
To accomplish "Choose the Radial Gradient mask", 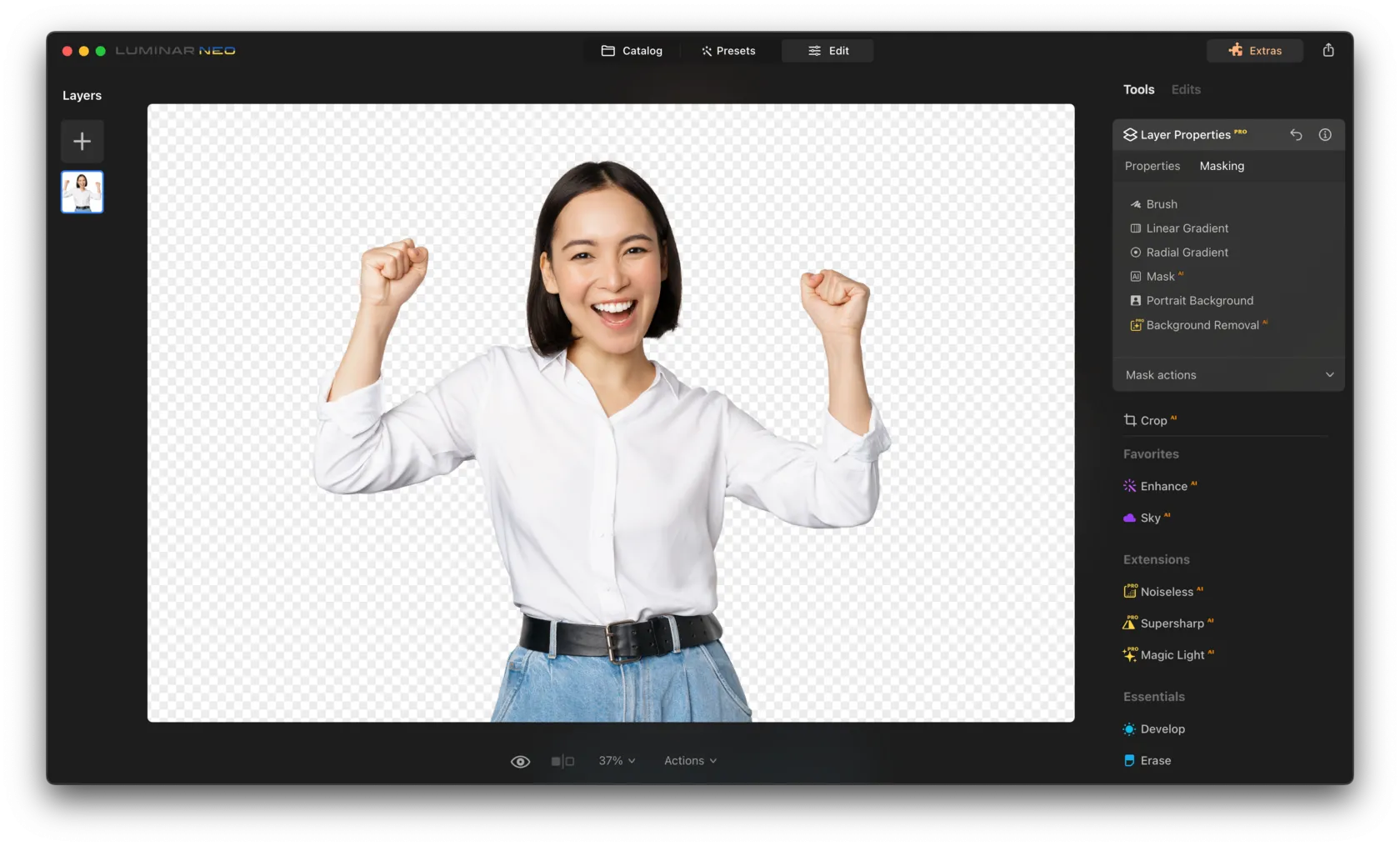I will (1186, 253).
